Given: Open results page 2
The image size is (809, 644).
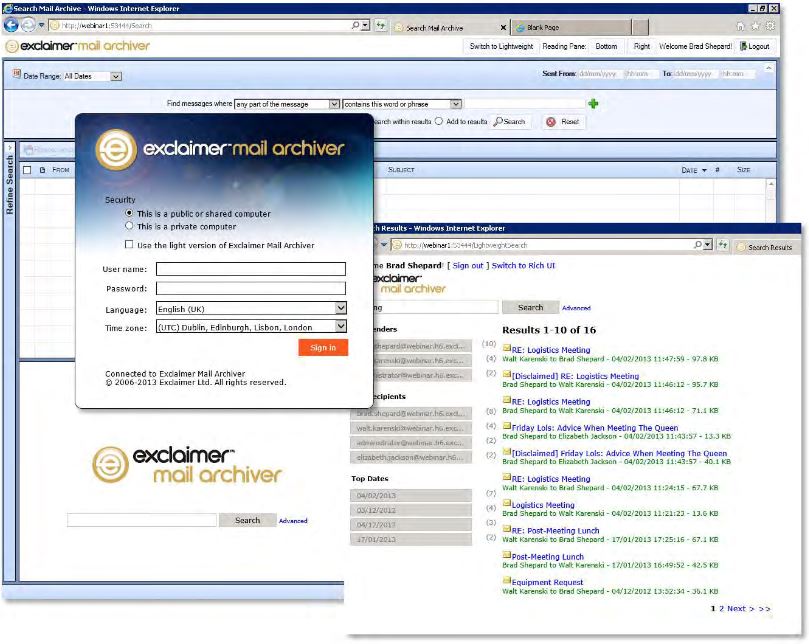Looking at the screenshot, I should point(721,608).
